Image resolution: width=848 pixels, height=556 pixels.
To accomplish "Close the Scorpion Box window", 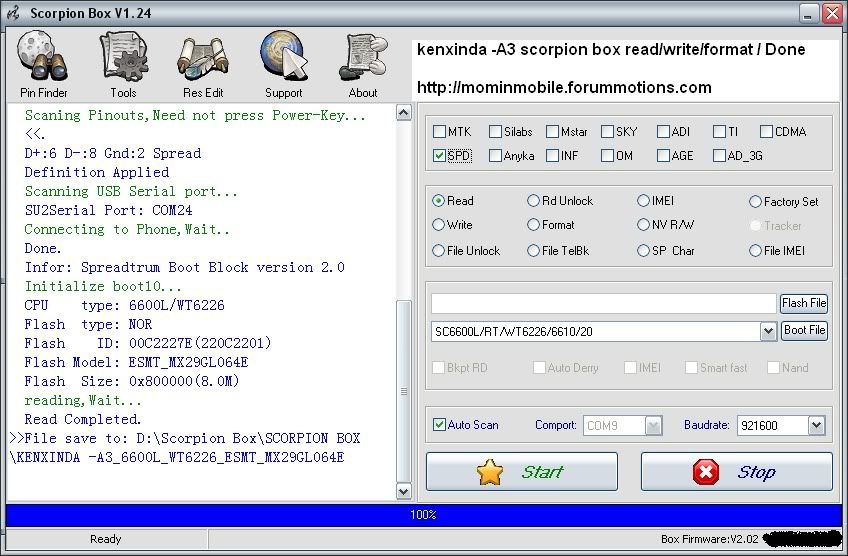I will (832, 13).
